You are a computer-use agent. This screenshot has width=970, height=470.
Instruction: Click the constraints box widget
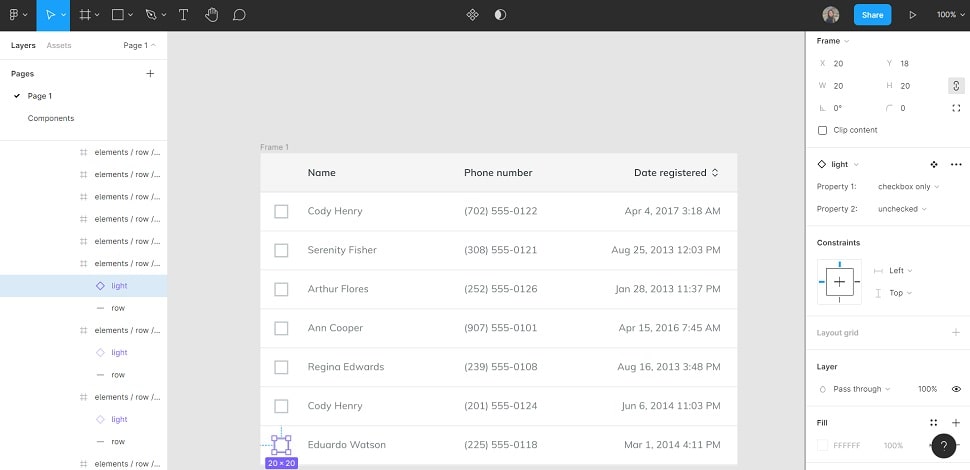839,282
